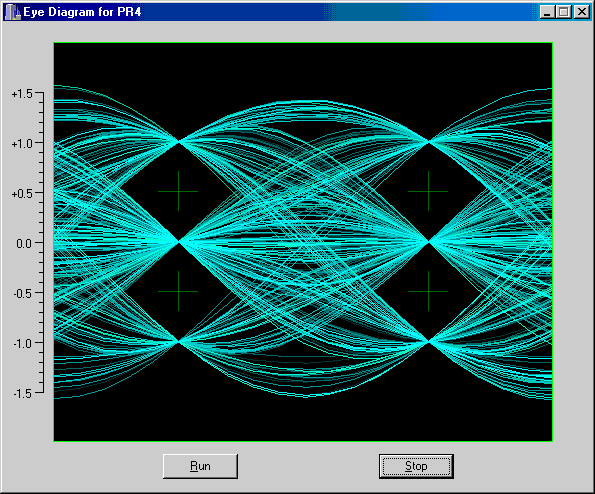Click the title bar text Eye Diagram for PR4
The width and height of the screenshot is (595, 494).
click(x=82, y=12)
